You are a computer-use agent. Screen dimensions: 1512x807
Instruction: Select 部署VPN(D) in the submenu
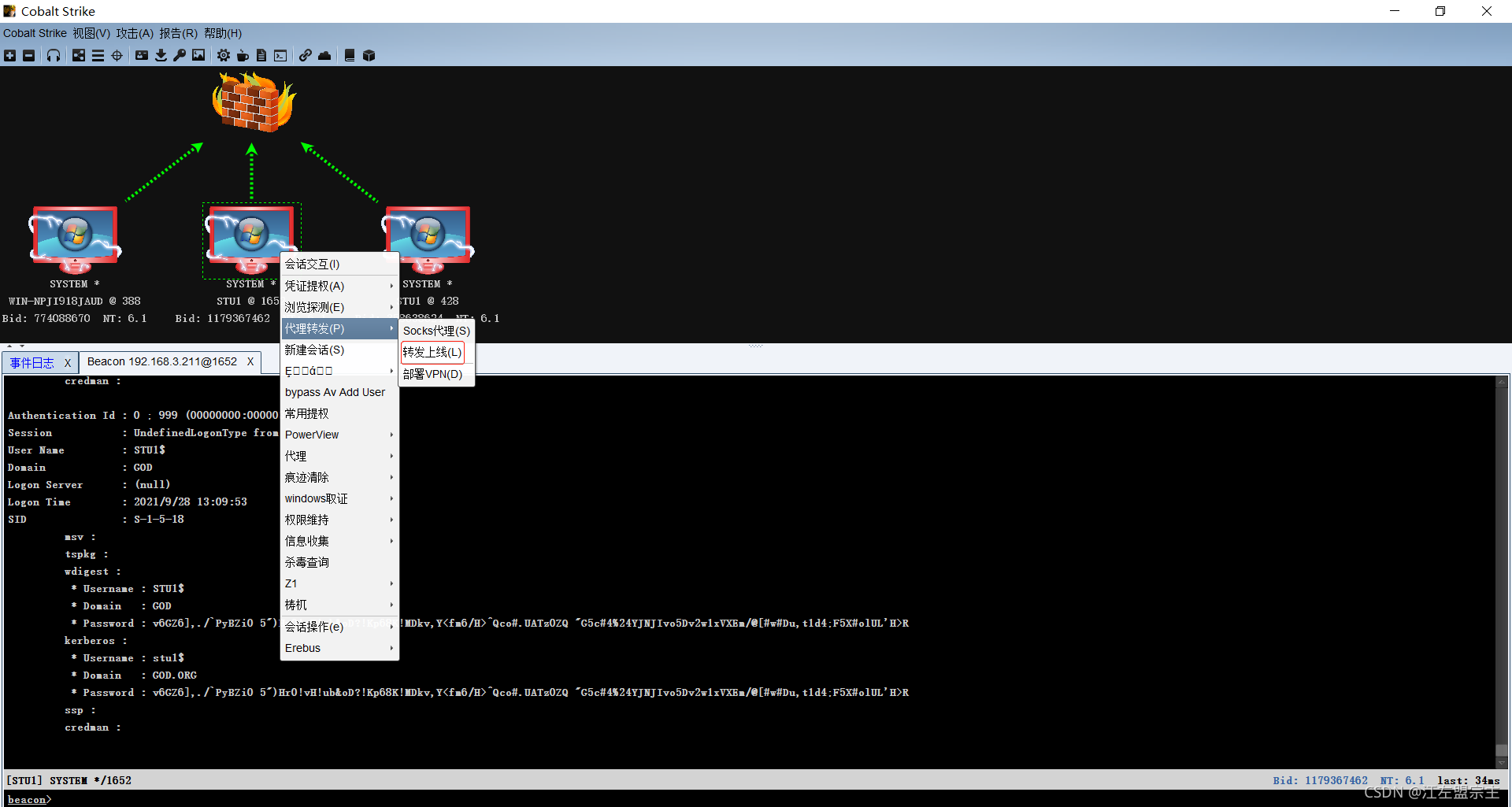(x=436, y=374)
